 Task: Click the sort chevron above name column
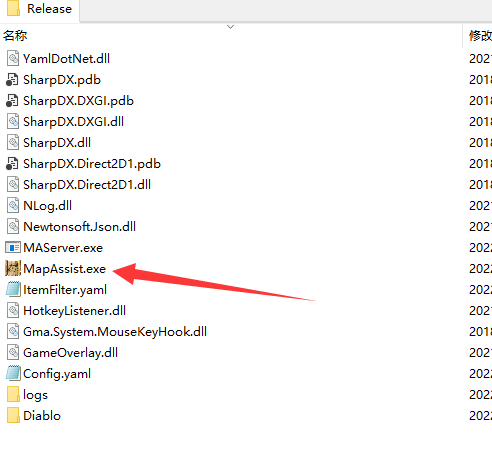coord(230,27)
